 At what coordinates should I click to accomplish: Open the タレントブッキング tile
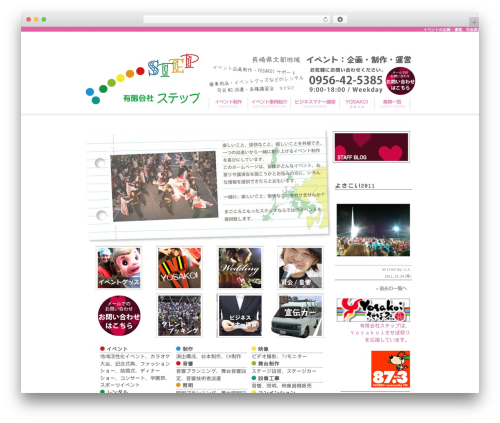pyautogui.click(x=179, y=315)
